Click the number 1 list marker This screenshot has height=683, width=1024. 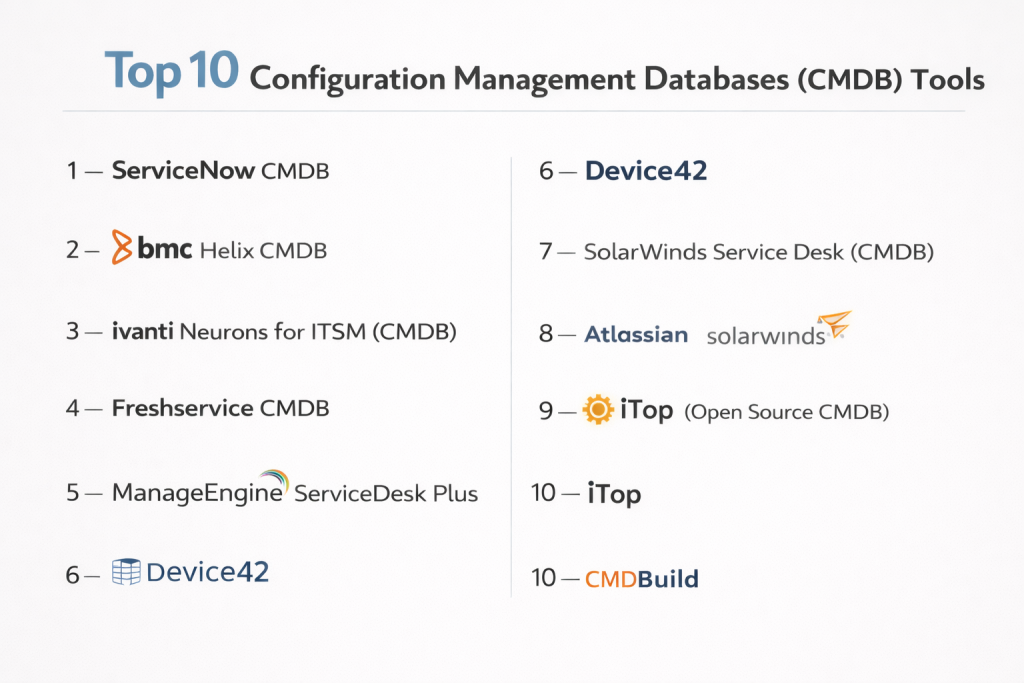tap(72, 171)
